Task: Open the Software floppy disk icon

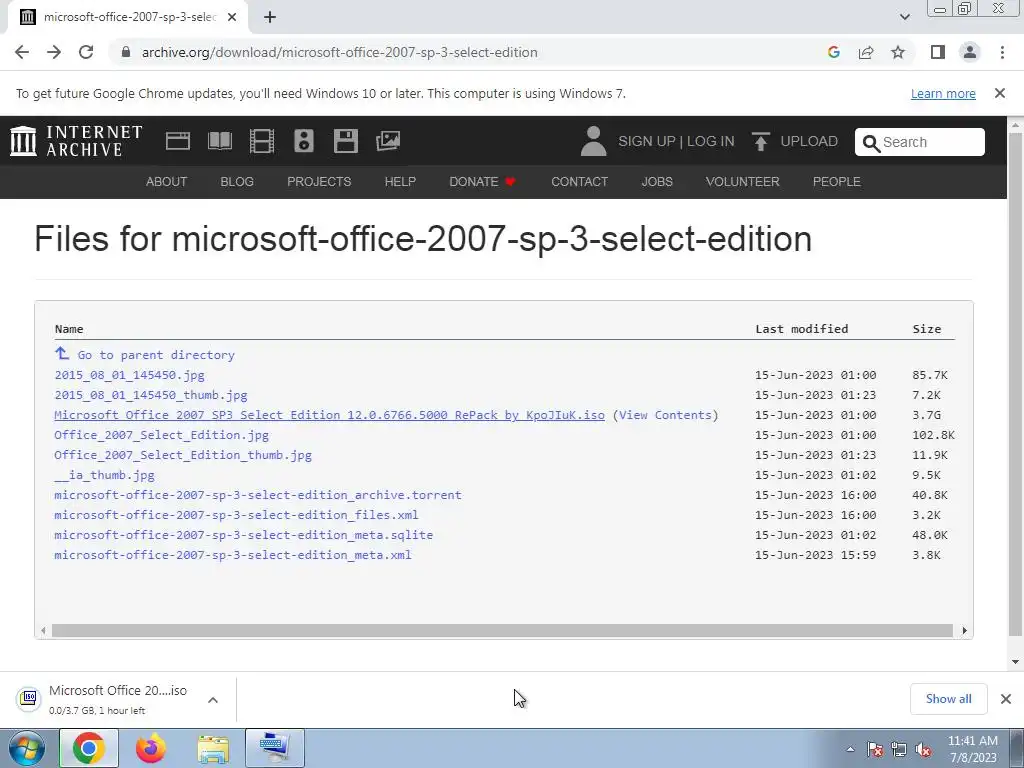Action: [x=345, y=141]
